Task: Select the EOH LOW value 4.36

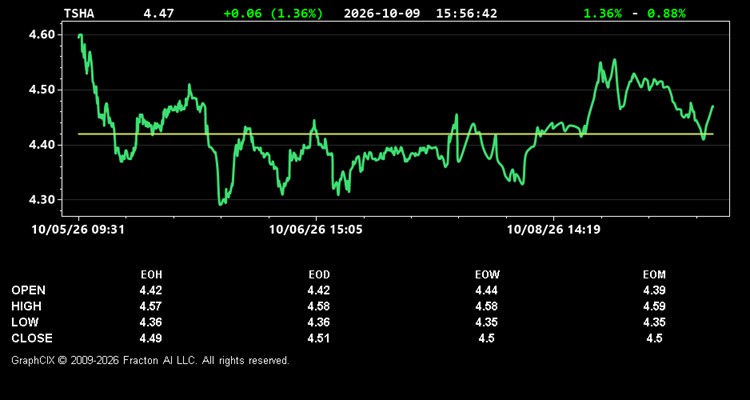Action: coord(151,322)
